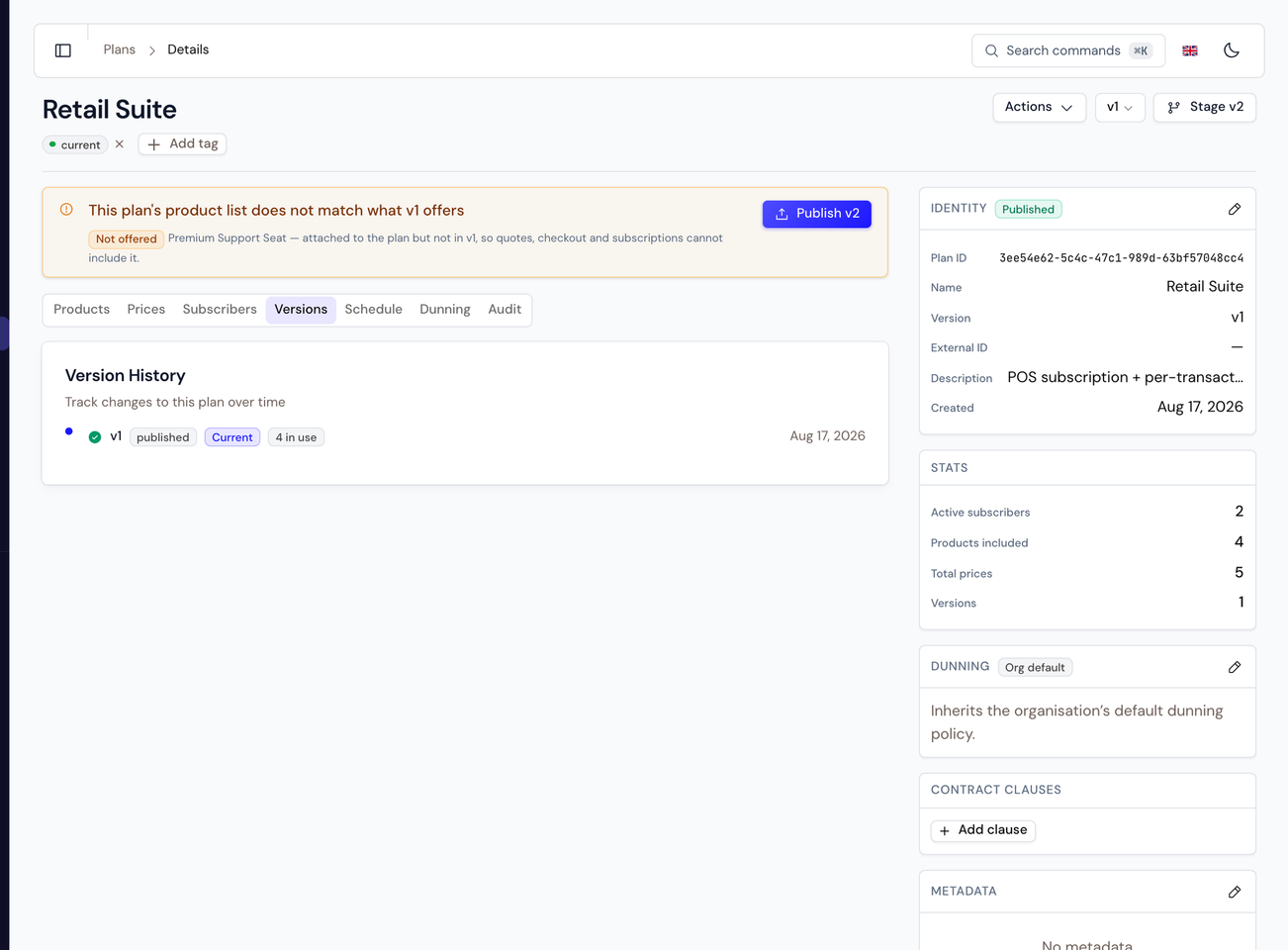1288x950 pixels.
Task: Navigate to Plans breadcrumb link
Action: coord(120,49)
